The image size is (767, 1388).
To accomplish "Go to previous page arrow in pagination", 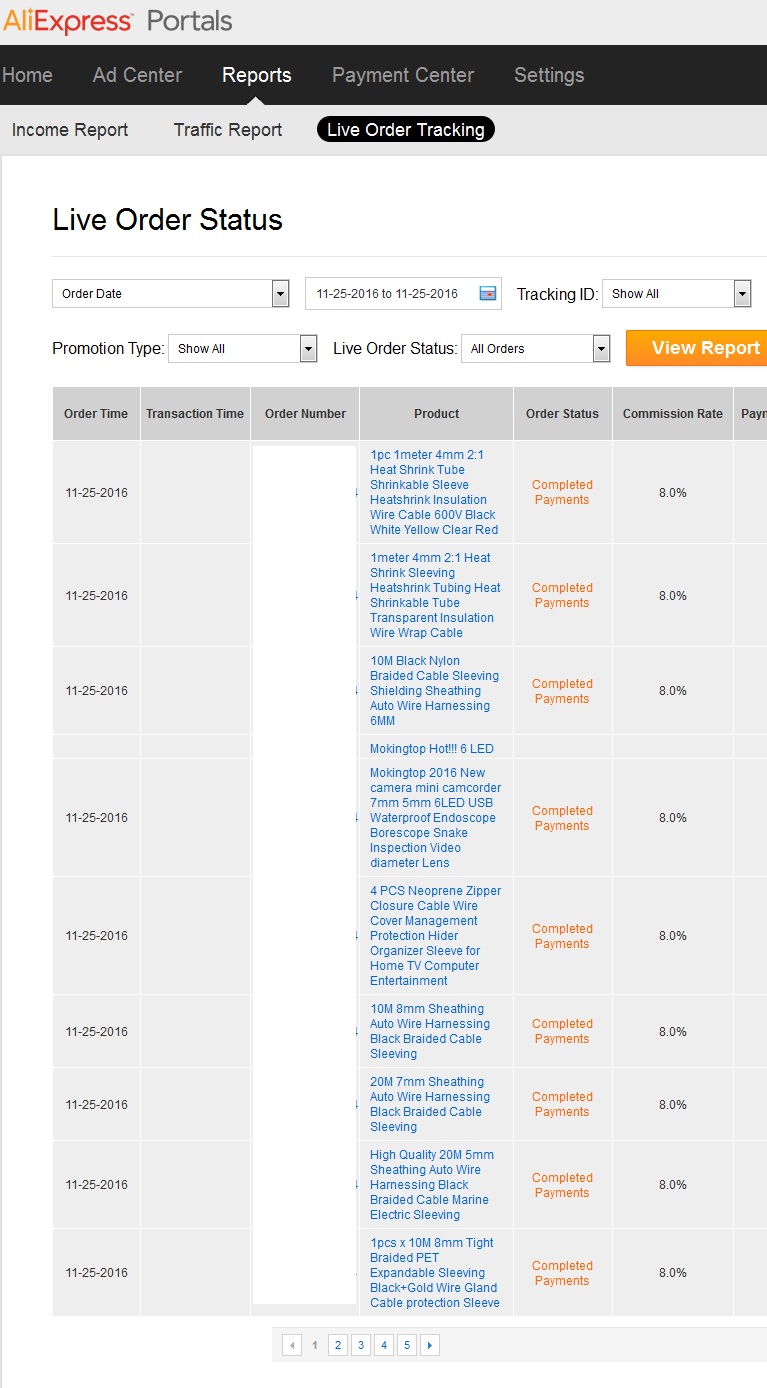I will point(292,1345).
